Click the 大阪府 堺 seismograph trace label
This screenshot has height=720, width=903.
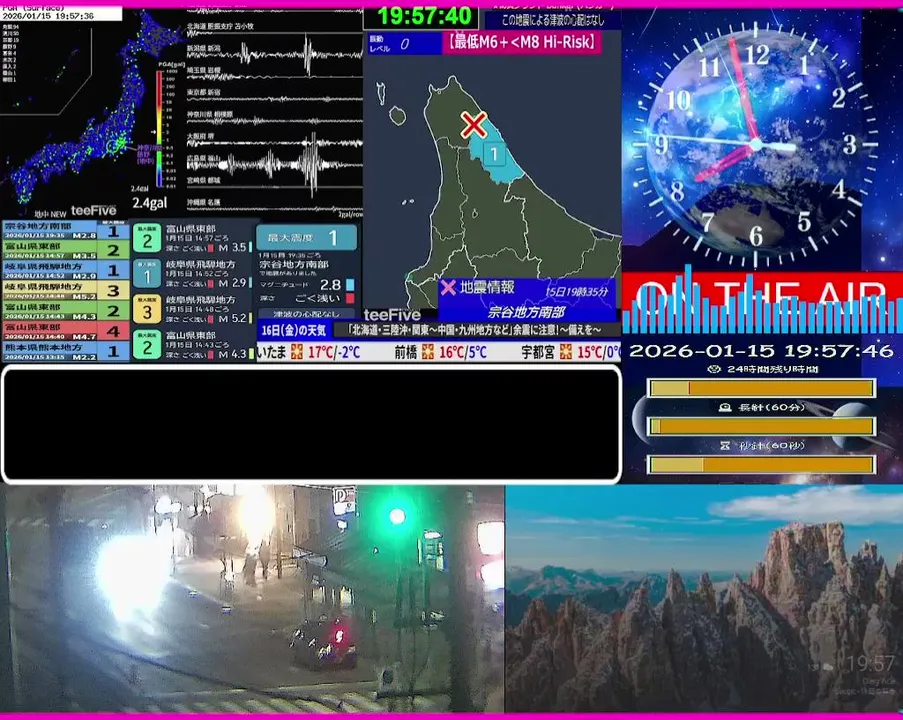tap(200, 137)
